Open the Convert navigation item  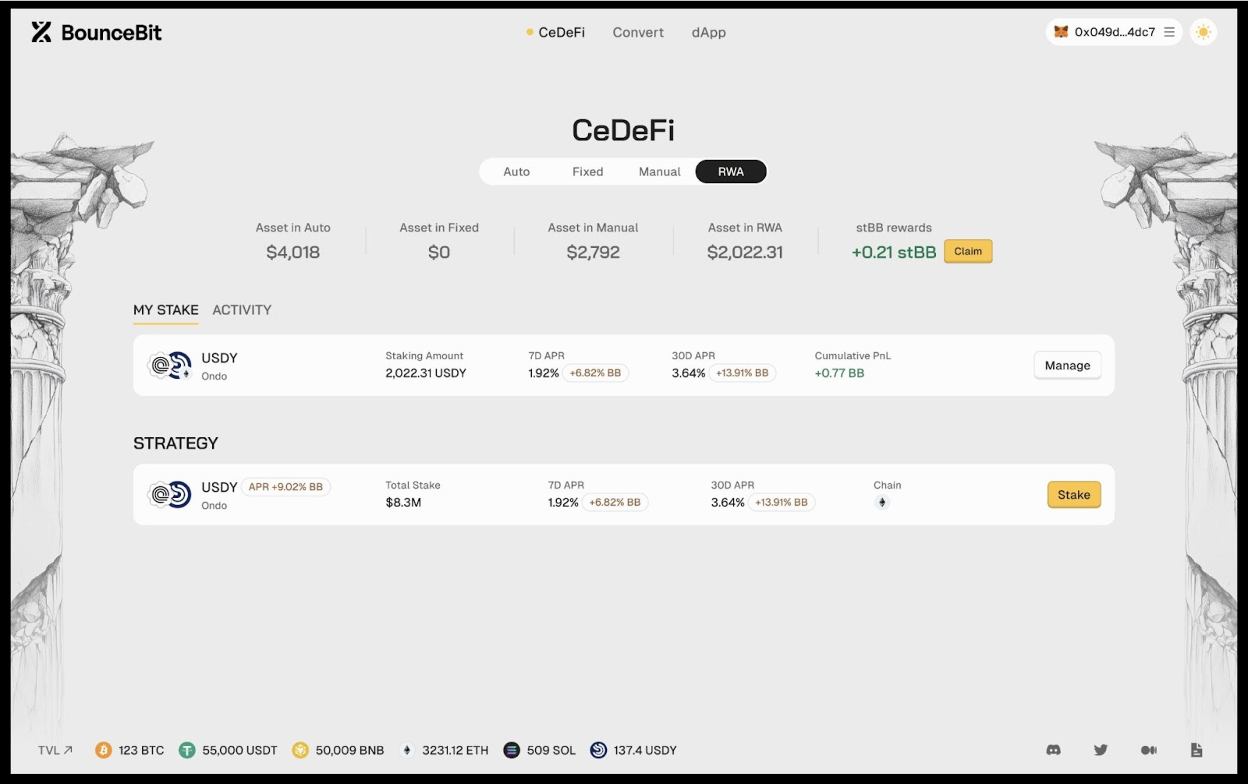click(638, 32)
